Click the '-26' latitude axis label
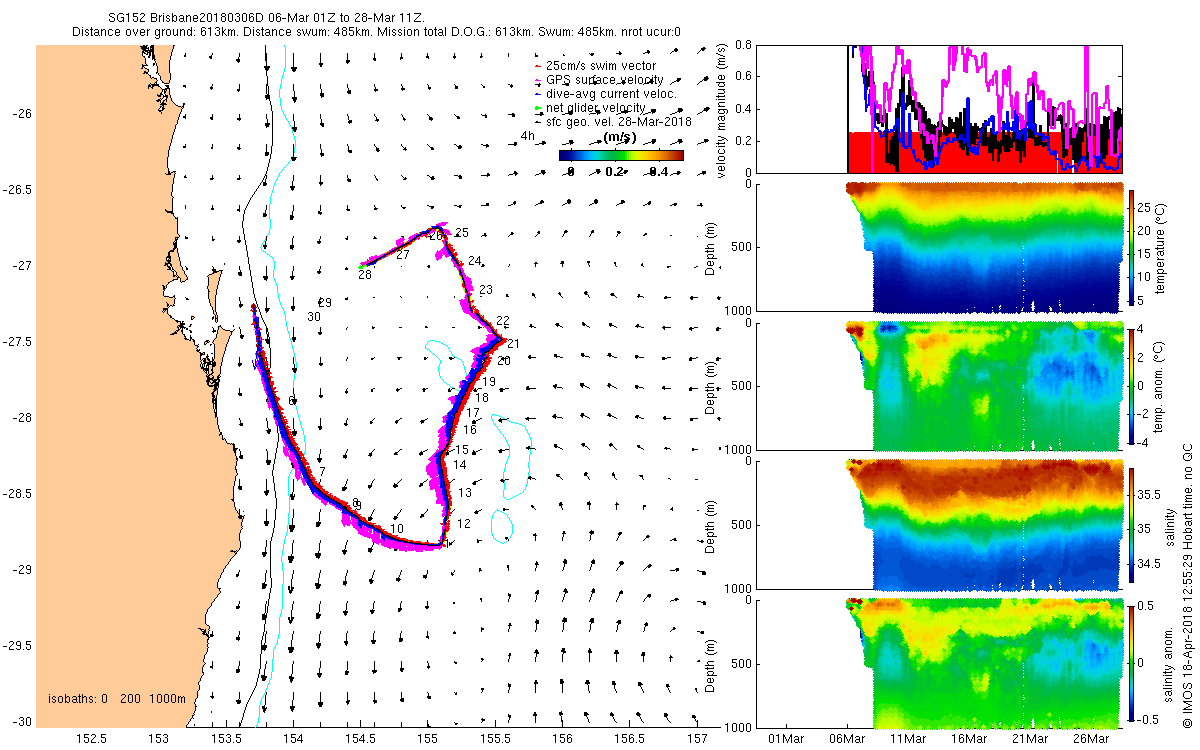The width and height of the screenshot is (1200, 750). pos(23,114)
